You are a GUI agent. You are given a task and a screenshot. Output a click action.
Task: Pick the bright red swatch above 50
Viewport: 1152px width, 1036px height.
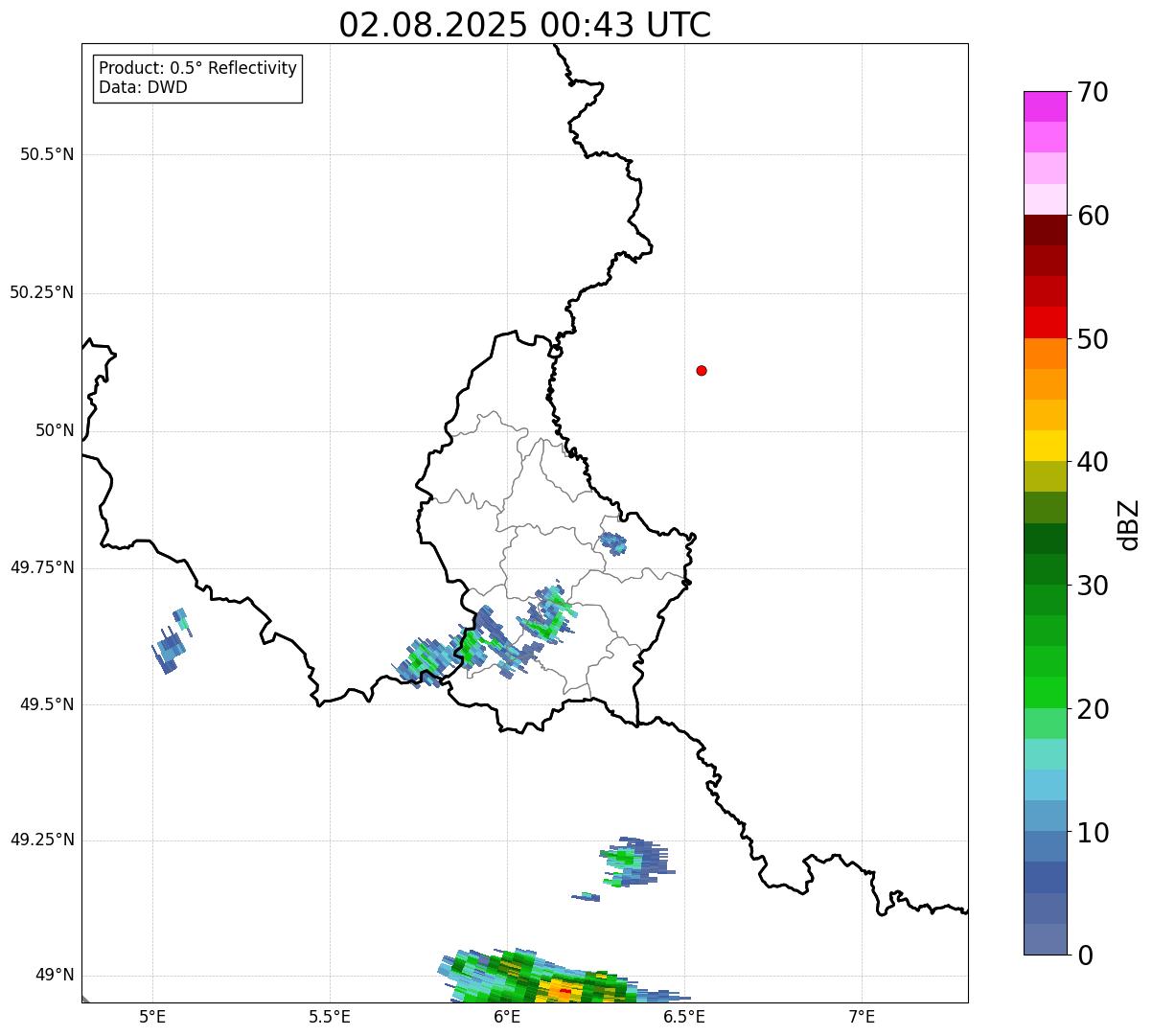coord(1045,322)
